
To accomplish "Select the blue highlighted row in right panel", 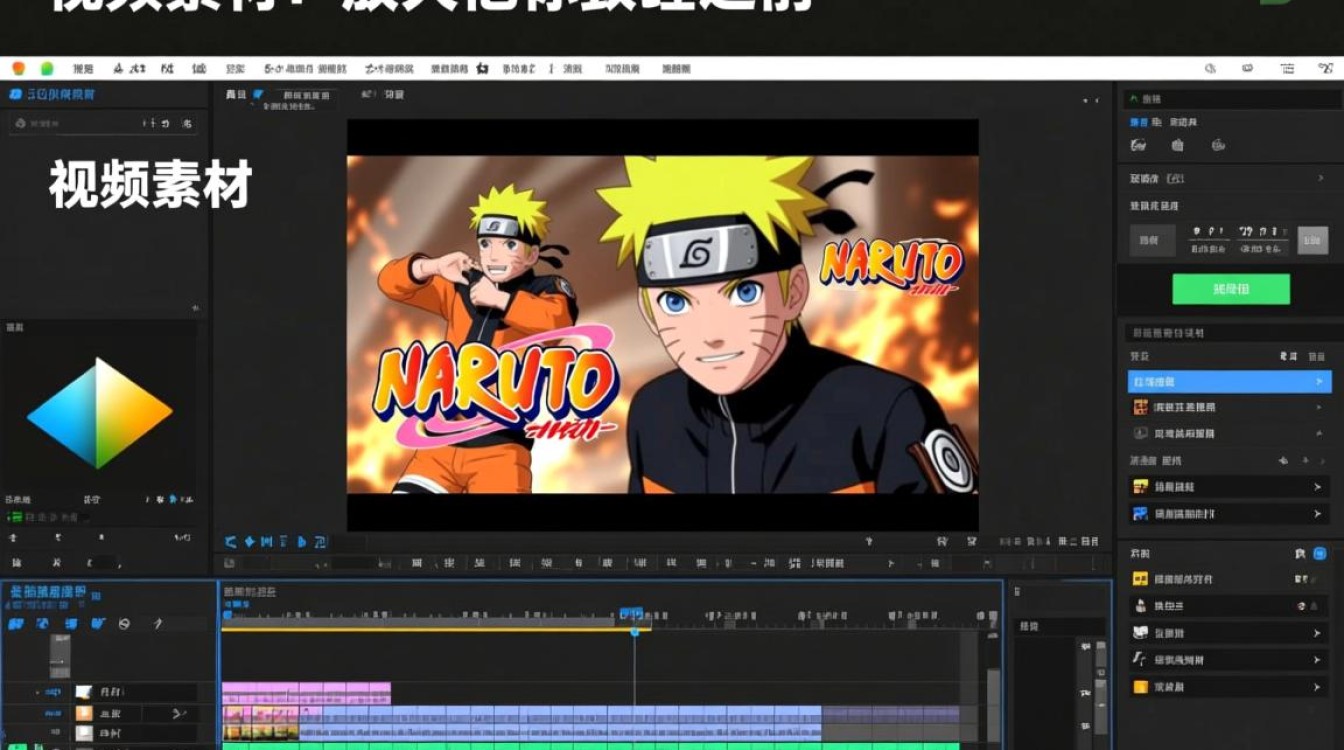I will pos(1229,381).
